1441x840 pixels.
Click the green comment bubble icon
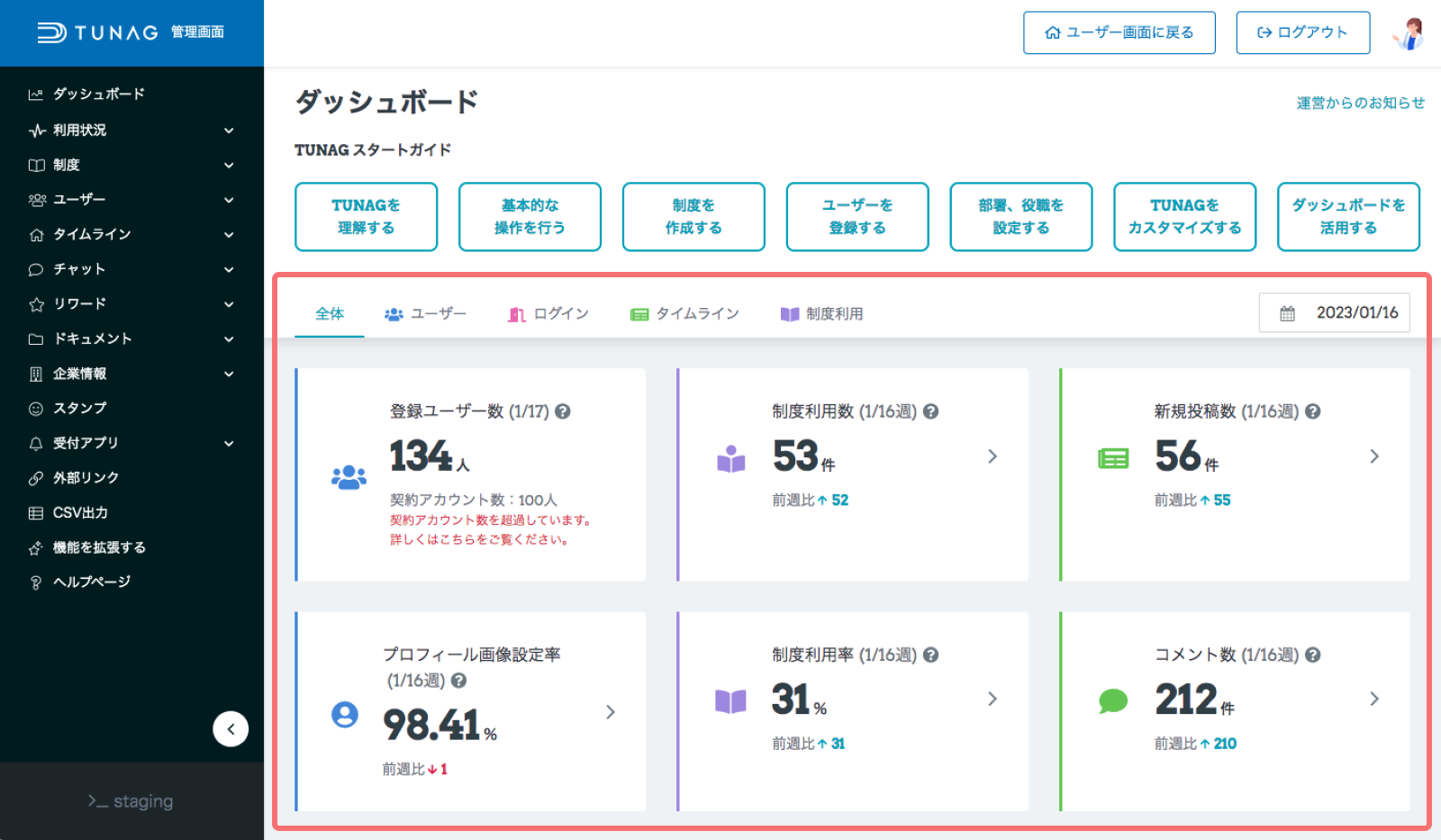1113,700
